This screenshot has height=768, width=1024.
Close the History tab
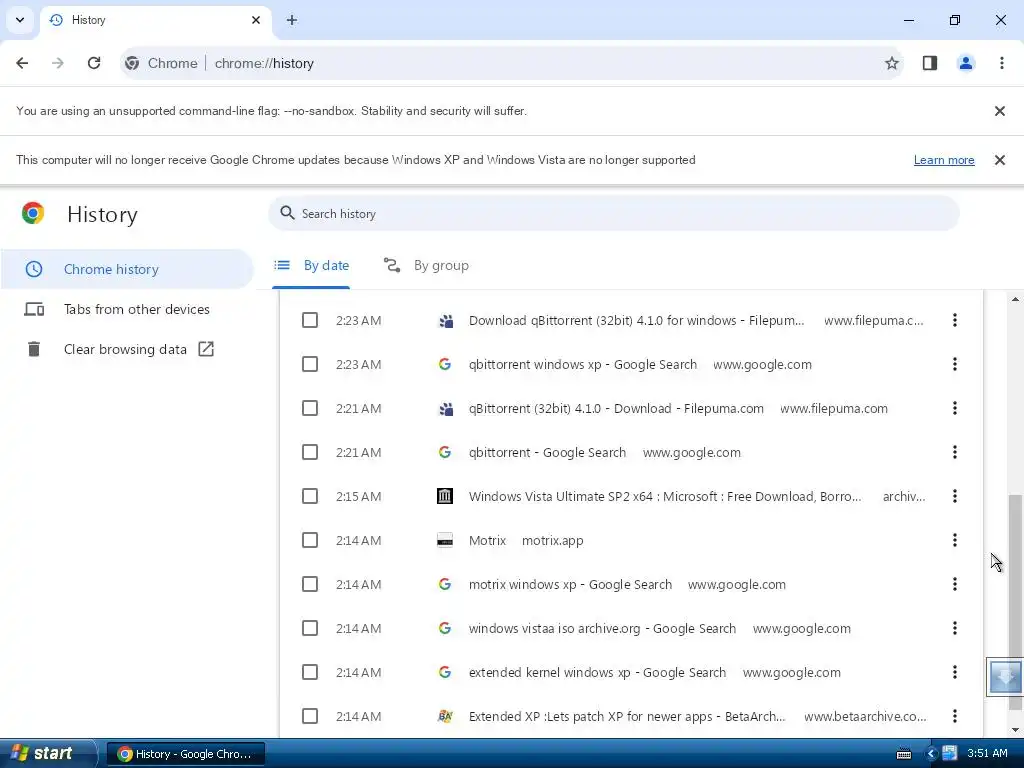[x=256, y=20]
